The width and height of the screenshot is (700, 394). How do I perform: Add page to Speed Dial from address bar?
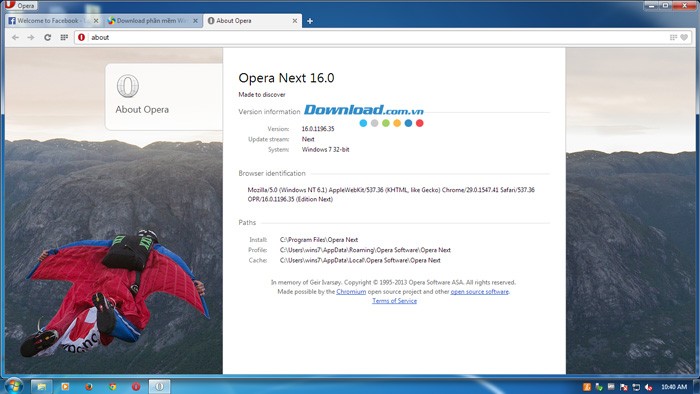(673, 37)
